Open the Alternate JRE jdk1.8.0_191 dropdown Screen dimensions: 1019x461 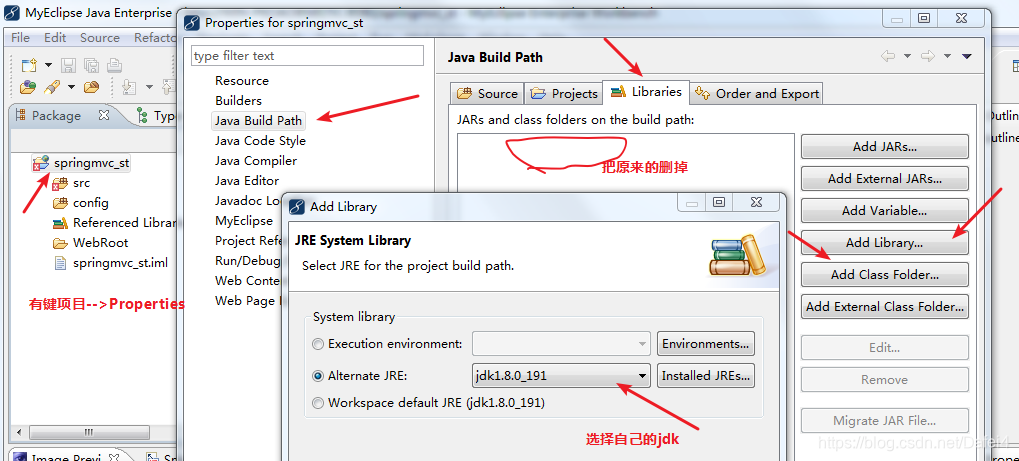coord(561,376)
